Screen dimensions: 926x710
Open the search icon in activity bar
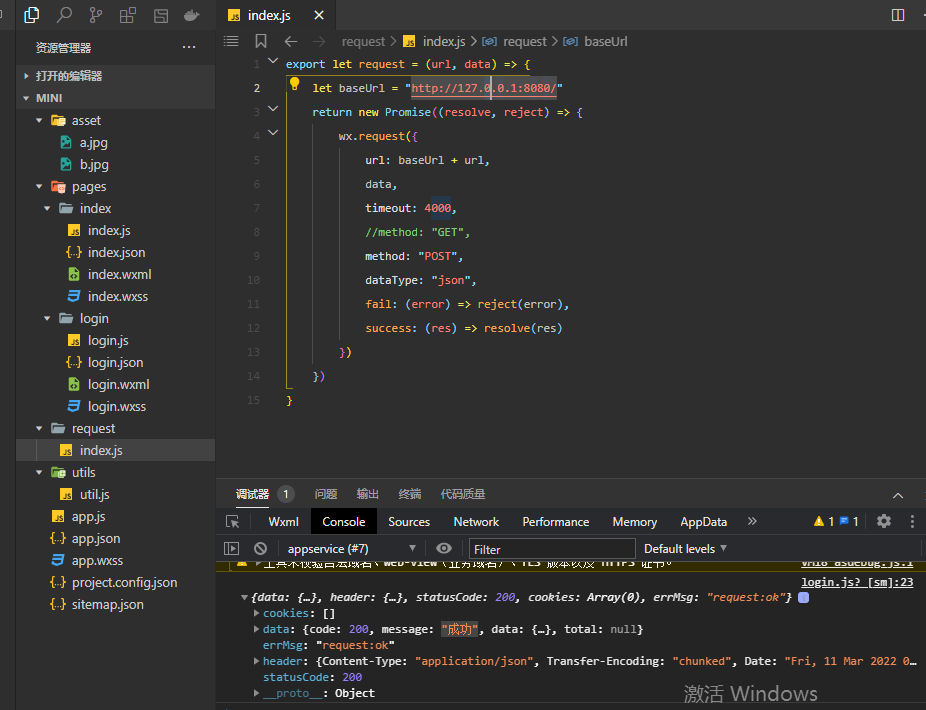(64, 15)
